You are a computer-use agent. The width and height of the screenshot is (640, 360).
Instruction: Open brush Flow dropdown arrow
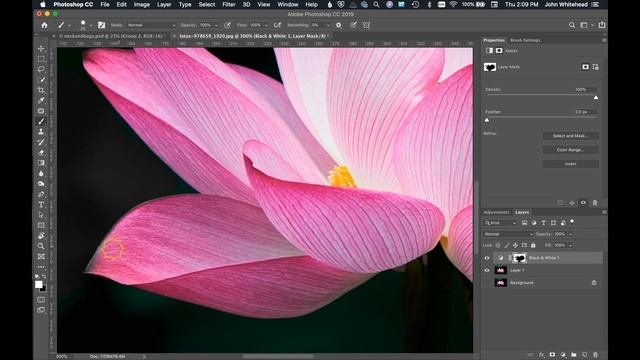tap(266, 25)
